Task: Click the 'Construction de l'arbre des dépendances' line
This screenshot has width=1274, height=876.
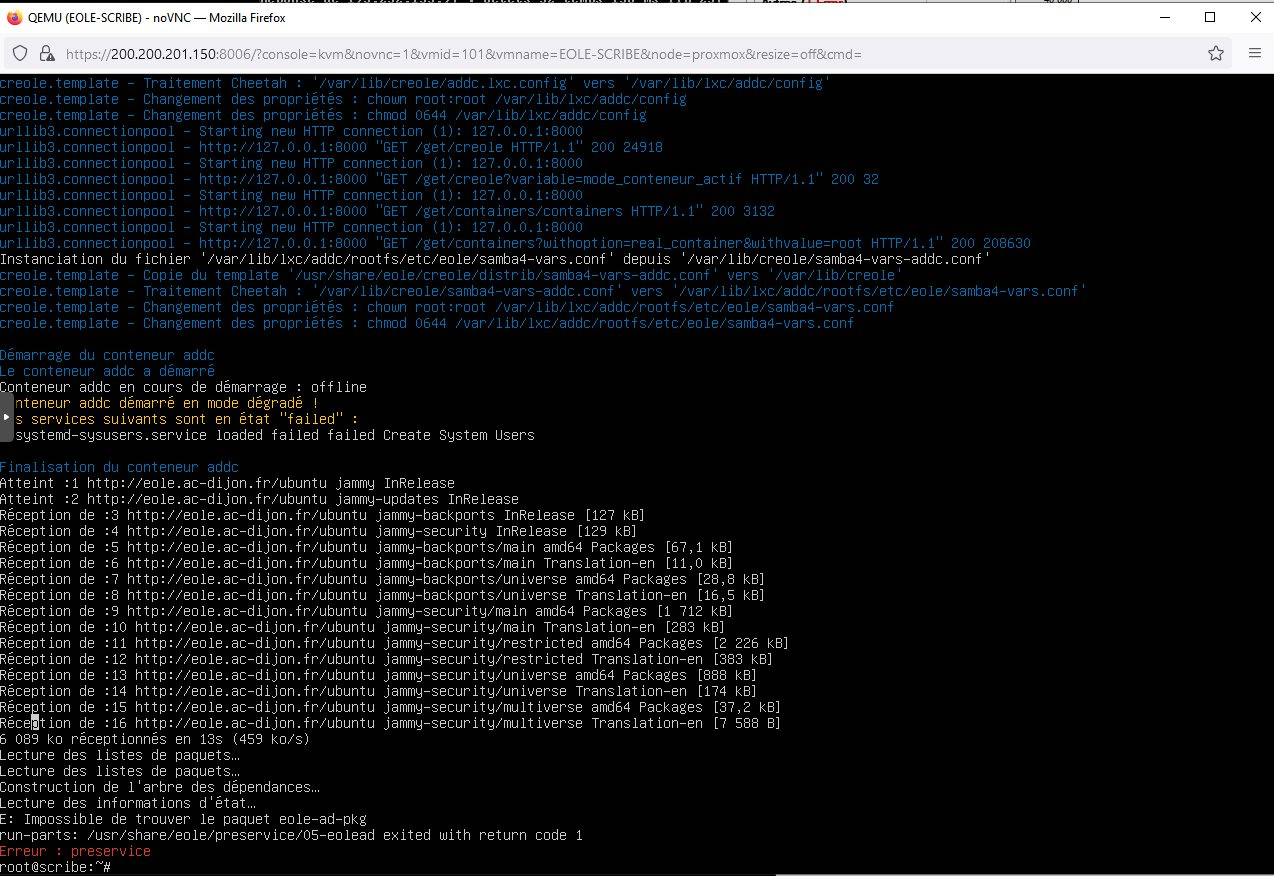Action: point(160,787)
